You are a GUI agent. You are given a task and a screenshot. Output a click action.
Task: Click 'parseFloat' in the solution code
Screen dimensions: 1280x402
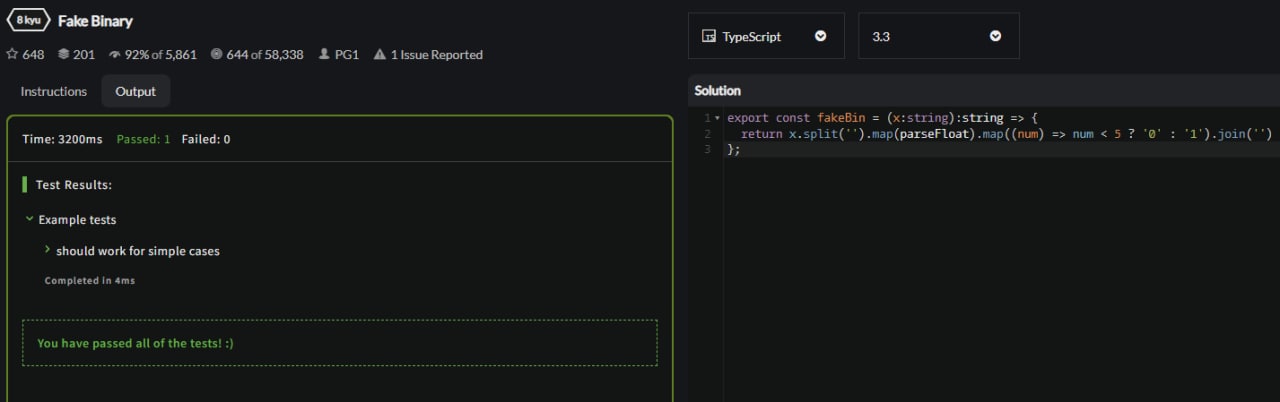coord(934,134)
